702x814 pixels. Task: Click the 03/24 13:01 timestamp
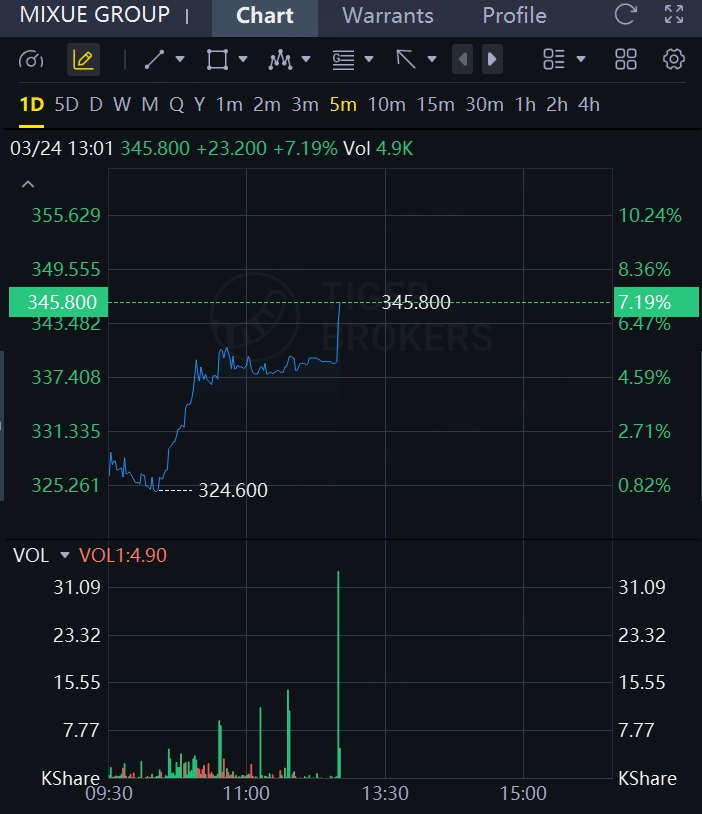62,149
